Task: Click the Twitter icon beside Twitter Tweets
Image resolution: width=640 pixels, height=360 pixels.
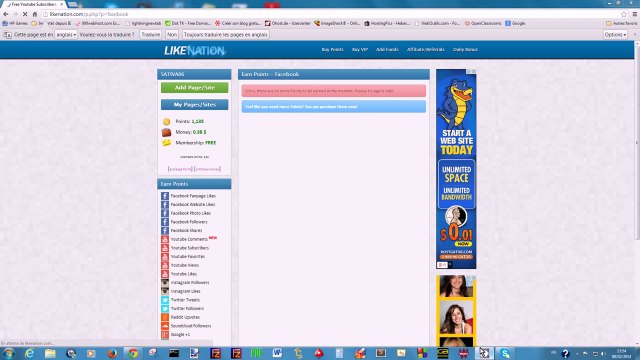Action: coord(164,300)
